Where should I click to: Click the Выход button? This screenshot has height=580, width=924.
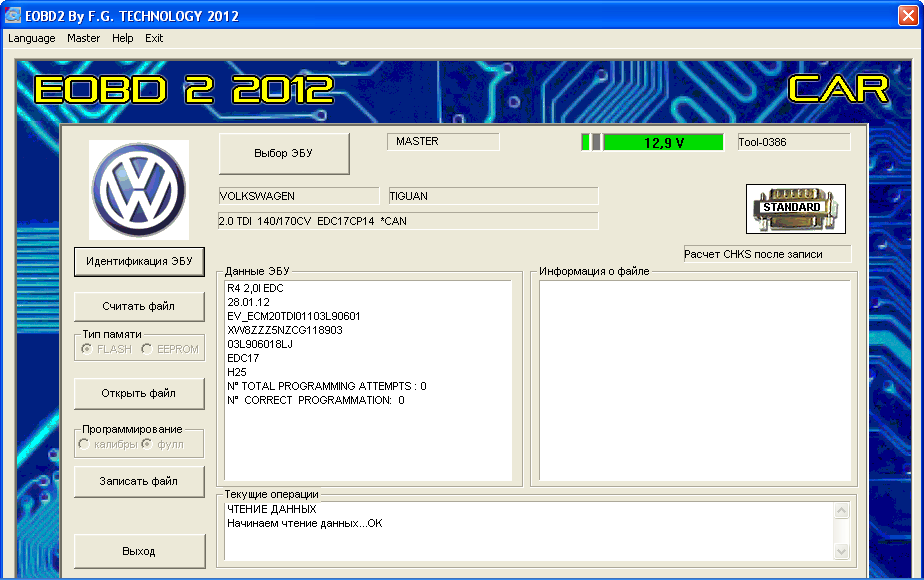(139, 551)
